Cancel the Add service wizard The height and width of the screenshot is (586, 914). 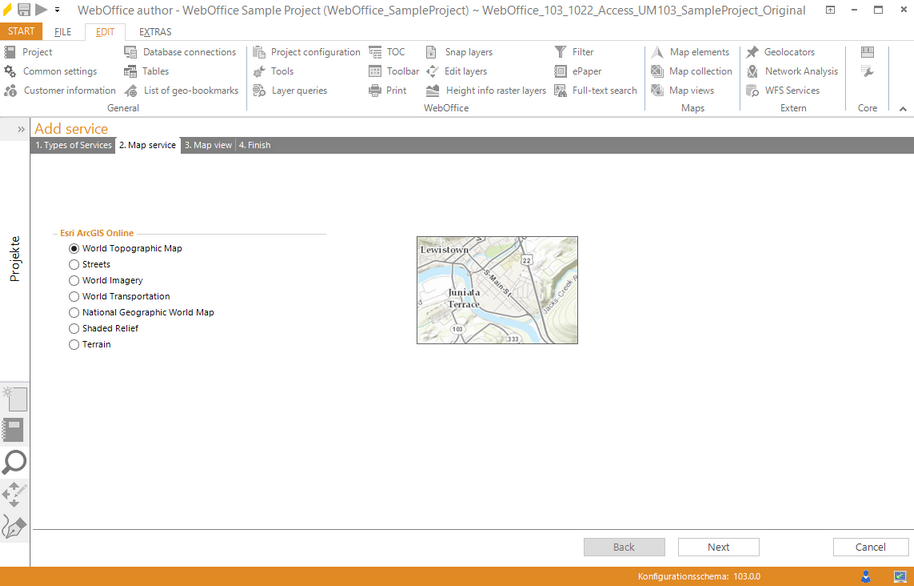point(870,547)
